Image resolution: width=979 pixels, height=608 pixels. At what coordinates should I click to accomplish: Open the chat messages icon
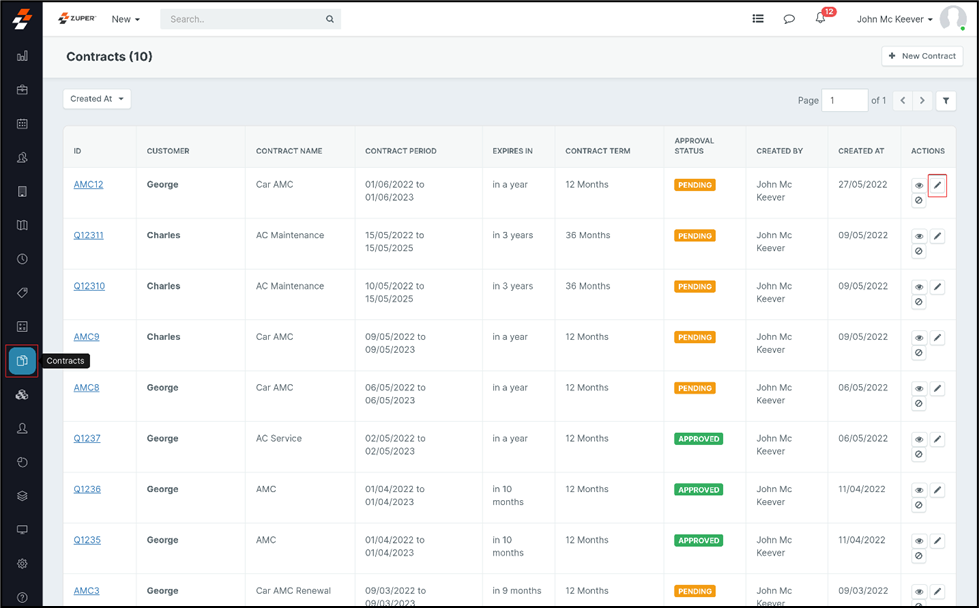pos(789,19)
